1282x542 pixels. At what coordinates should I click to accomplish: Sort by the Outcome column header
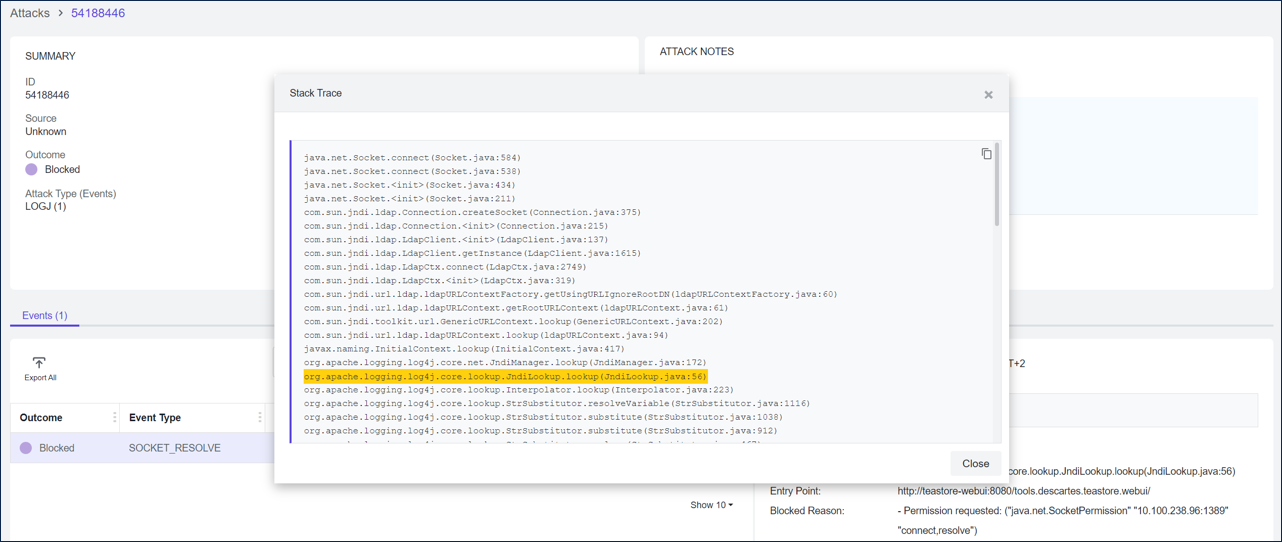pyautogui.click(x=41, y=418)
